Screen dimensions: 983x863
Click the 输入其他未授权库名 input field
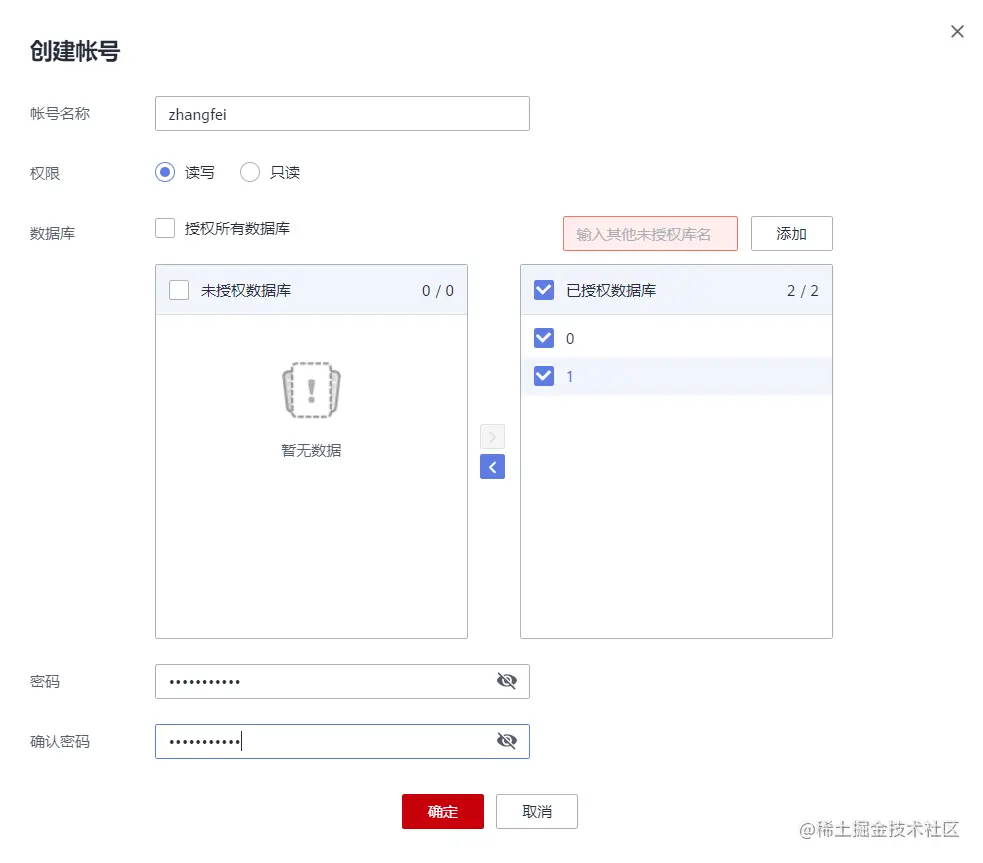(x=650, y=234)
